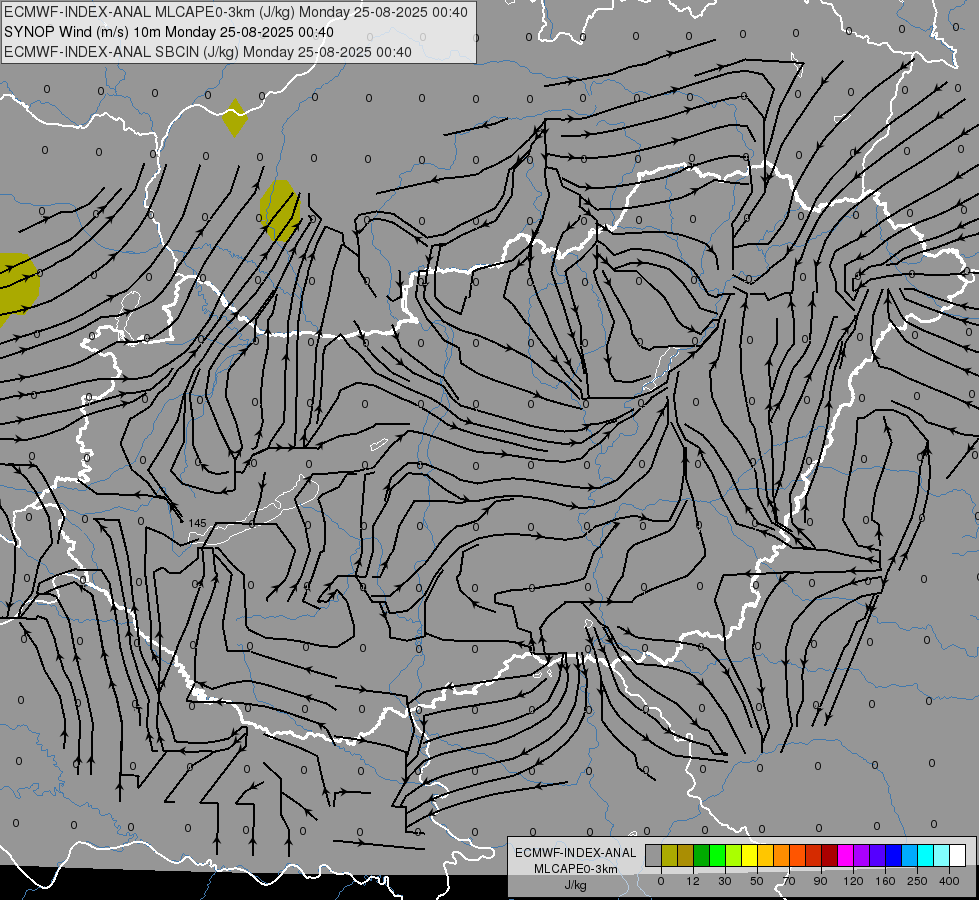Select the dark red legend swatch
Screen dimensions: 979x900
[x=830, y=855]
